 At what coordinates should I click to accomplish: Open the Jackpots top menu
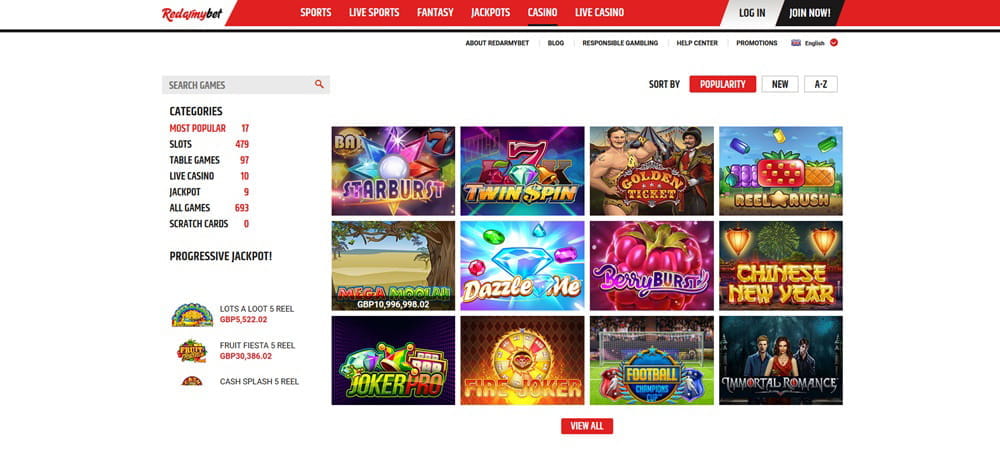pyautogui.click(x=490, y=13)
